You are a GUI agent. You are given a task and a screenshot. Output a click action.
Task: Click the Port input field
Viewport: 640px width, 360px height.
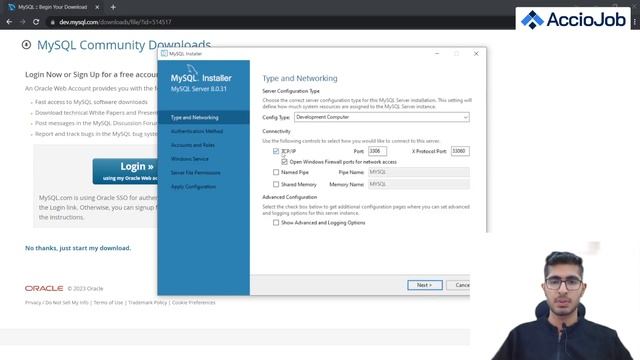(377, 151)
